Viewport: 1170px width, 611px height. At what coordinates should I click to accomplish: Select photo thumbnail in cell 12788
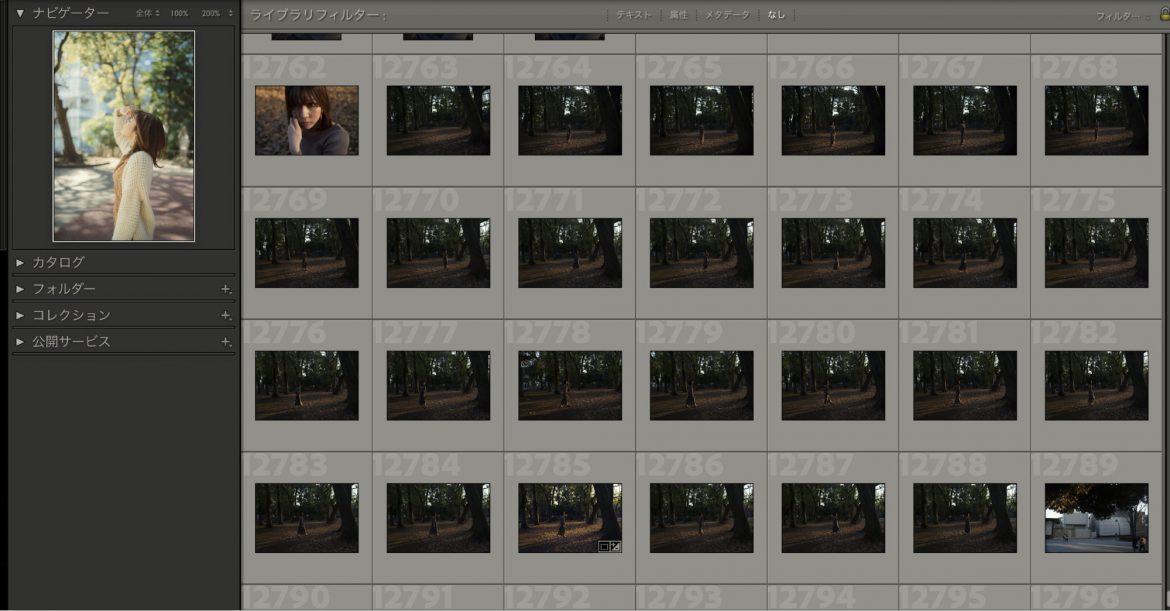[965, 518]
